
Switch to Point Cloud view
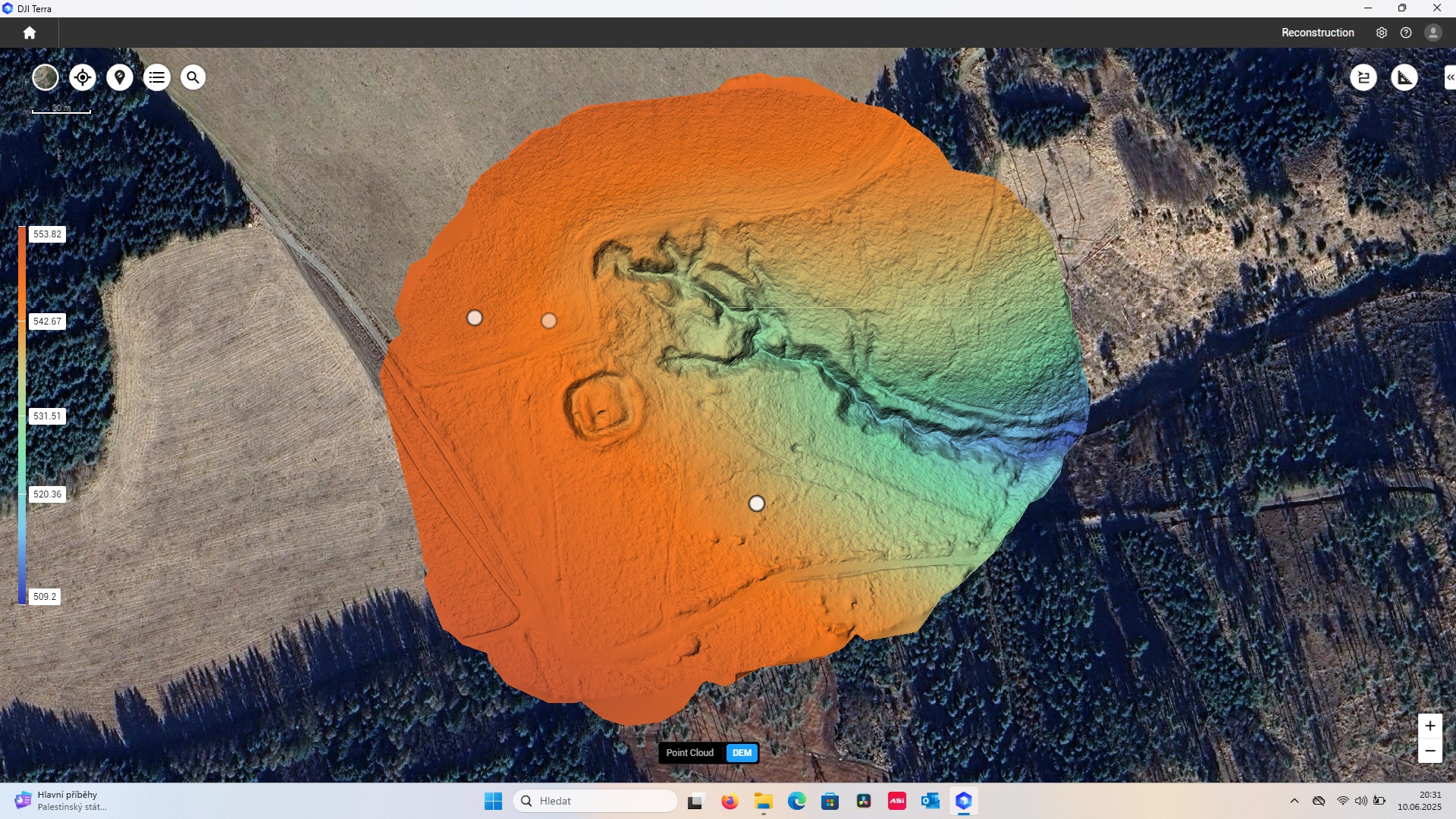(689, 753)
